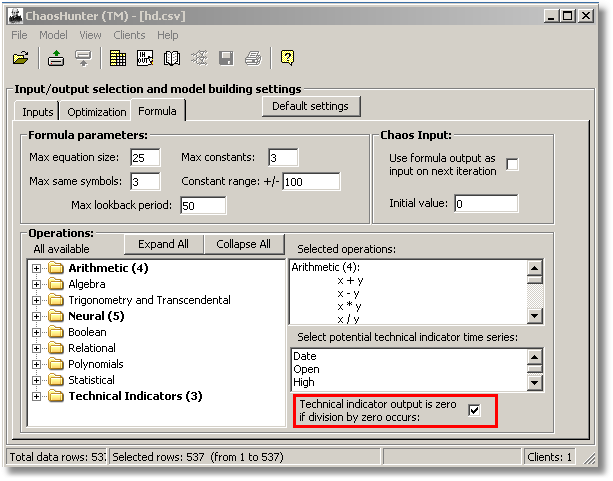
Task: Click the upload model toolbar icon
Action: [56, 58]
